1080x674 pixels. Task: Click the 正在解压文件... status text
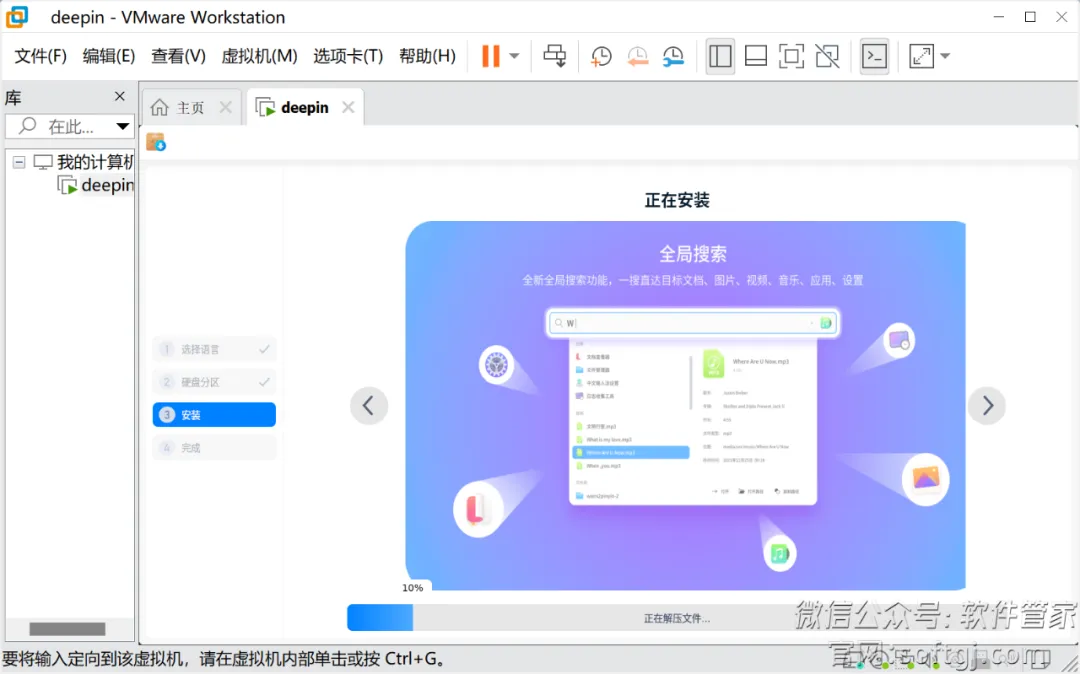point(676,618)
